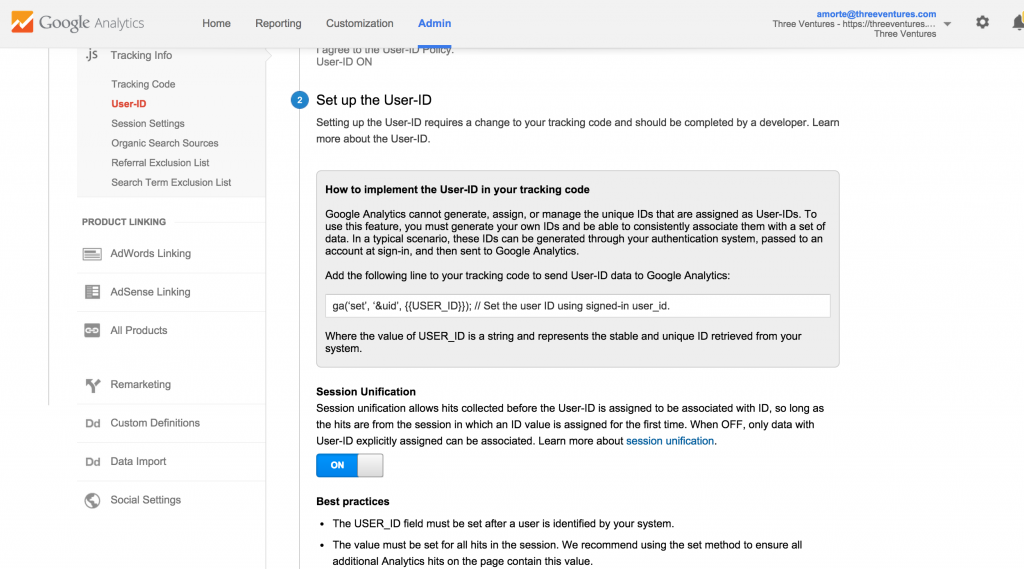Open Remarketing label

click(x=140, y=385)
